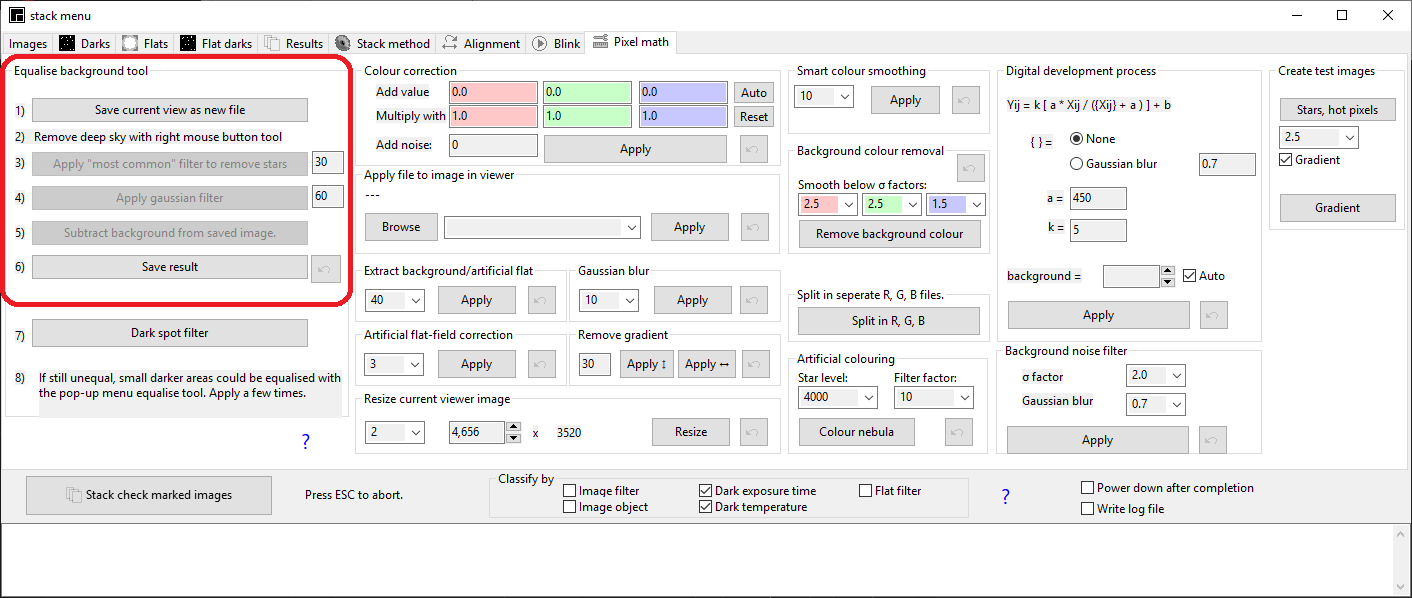The image size is (1412, 598).
Task: Click the Auto colour correction button
Action: click(754, 93)
